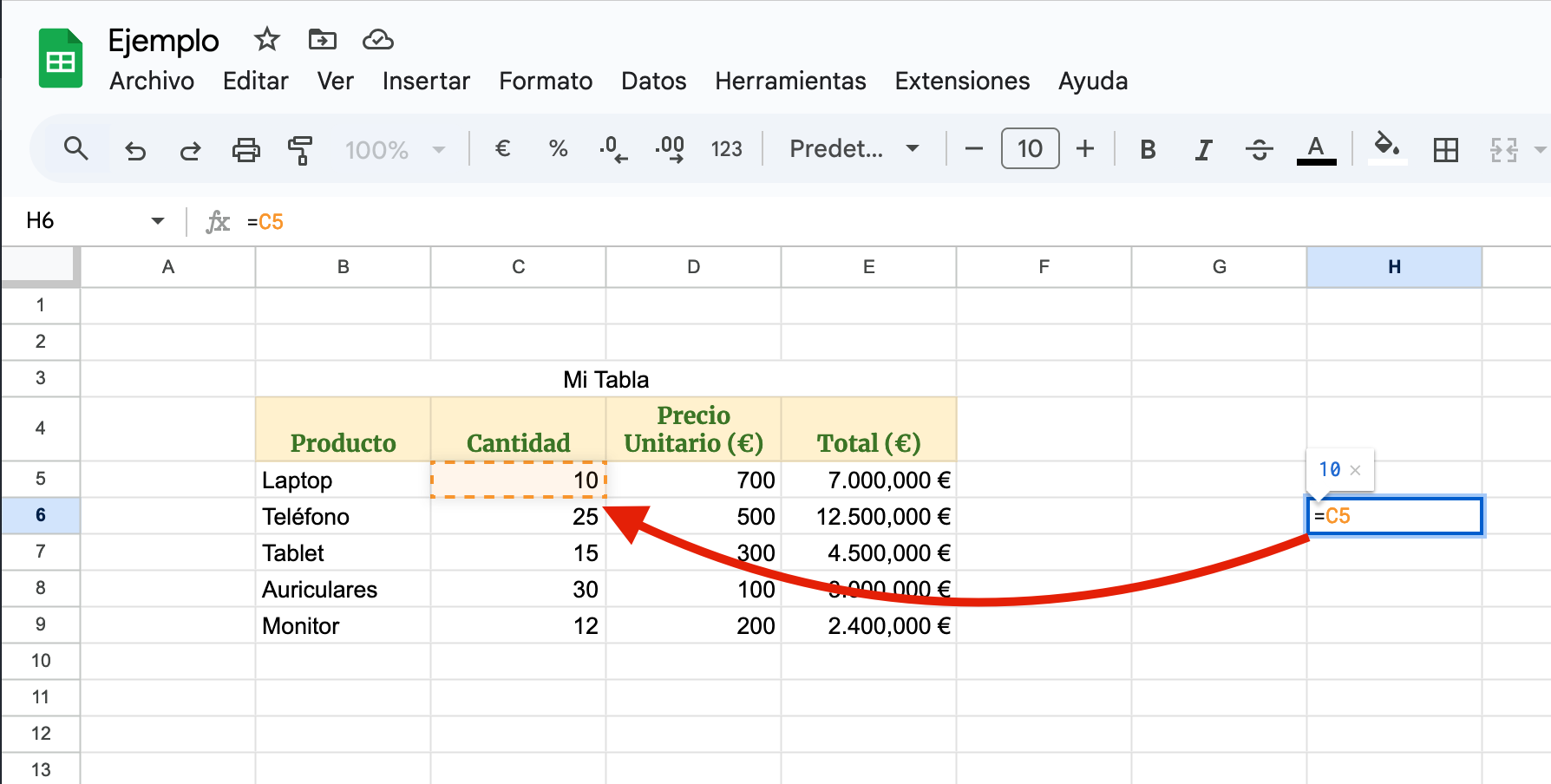The width and height of the screenshot is (1551, 784).
Task: Increase font size with plus button
Action: click(x=1084, y=149)
